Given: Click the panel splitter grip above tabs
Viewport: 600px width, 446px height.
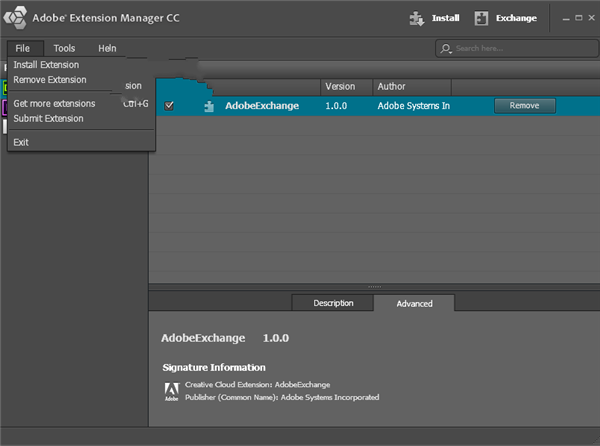Looking at the screenshot, I should (x=374, y=287).
